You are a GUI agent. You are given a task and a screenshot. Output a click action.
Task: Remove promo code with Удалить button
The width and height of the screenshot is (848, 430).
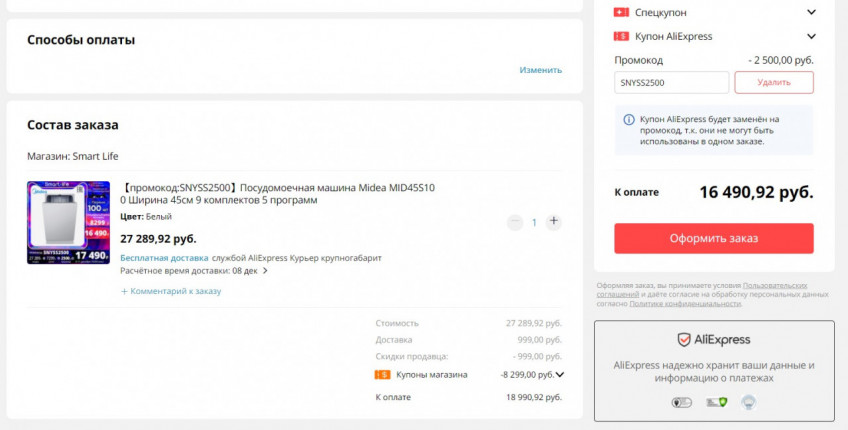tap(773, 82)
